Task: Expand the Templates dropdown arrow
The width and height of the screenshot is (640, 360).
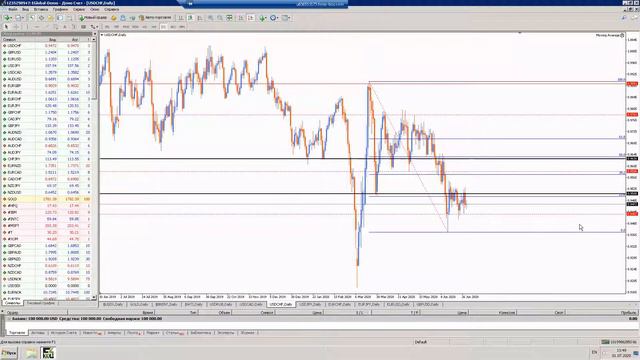Action: (x=289, y=18)
